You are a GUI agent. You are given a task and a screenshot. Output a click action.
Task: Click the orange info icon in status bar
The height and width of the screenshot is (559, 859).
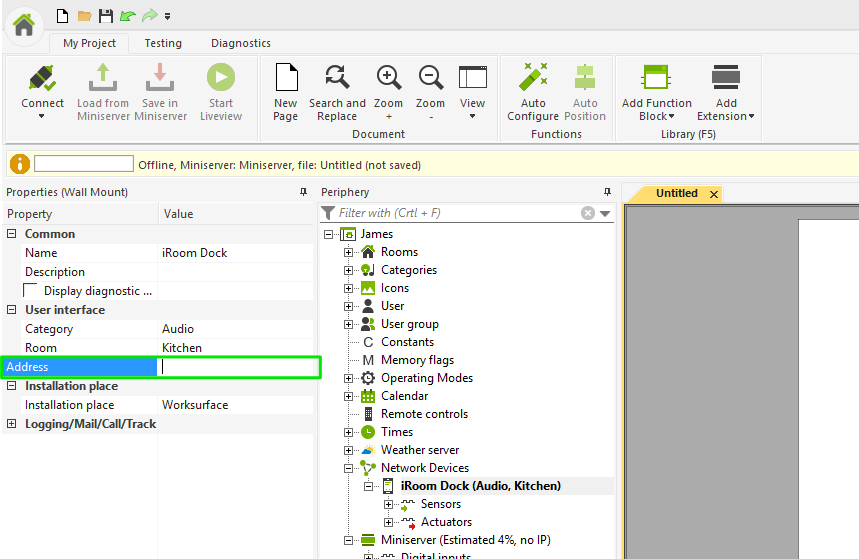[x=20, y=164]
